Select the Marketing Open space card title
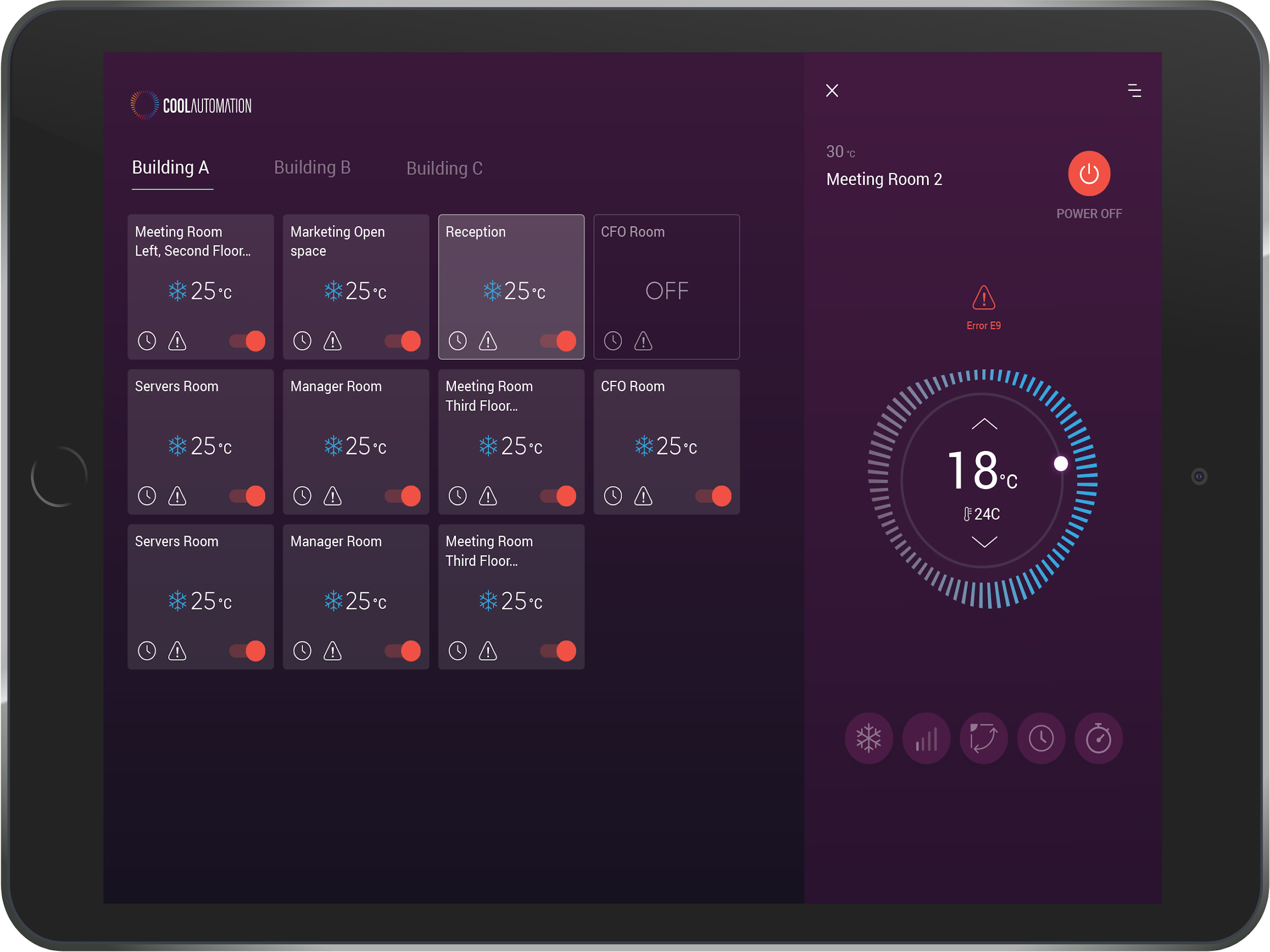Image resolution: width=1270 pixels, height=952 pixels. click(x=337, y=241)
